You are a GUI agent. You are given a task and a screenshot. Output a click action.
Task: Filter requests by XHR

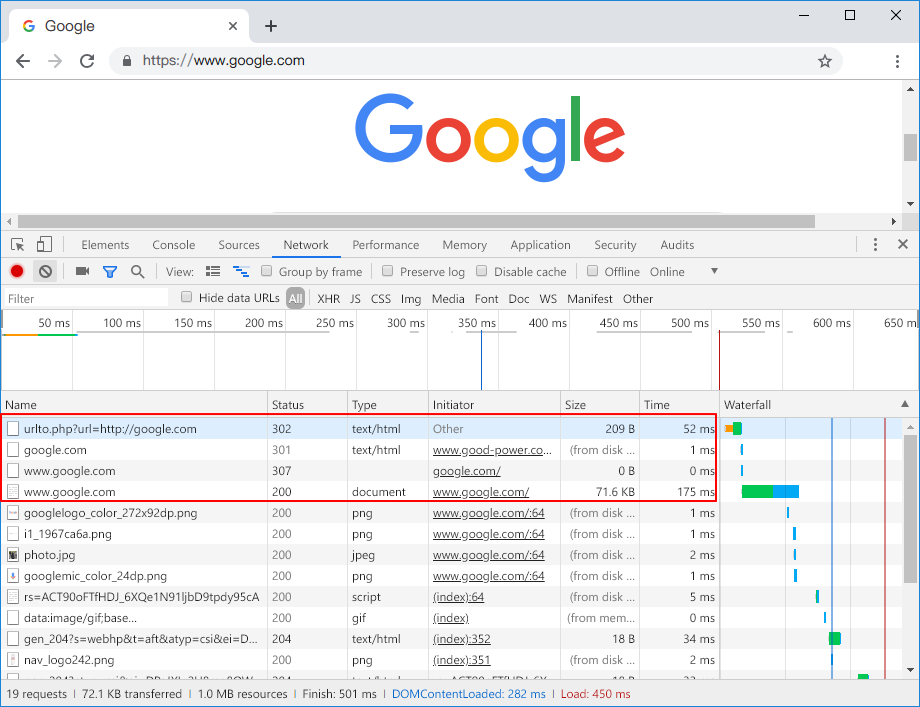[x=329, y=299]
